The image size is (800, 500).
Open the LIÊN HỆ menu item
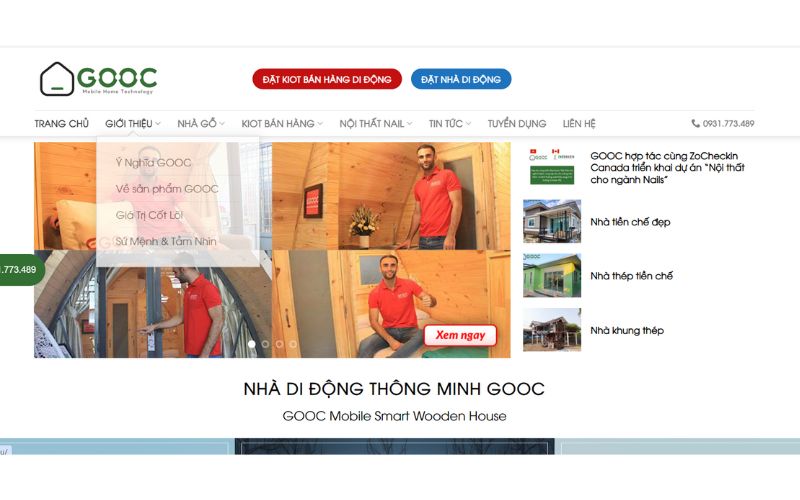579,123
